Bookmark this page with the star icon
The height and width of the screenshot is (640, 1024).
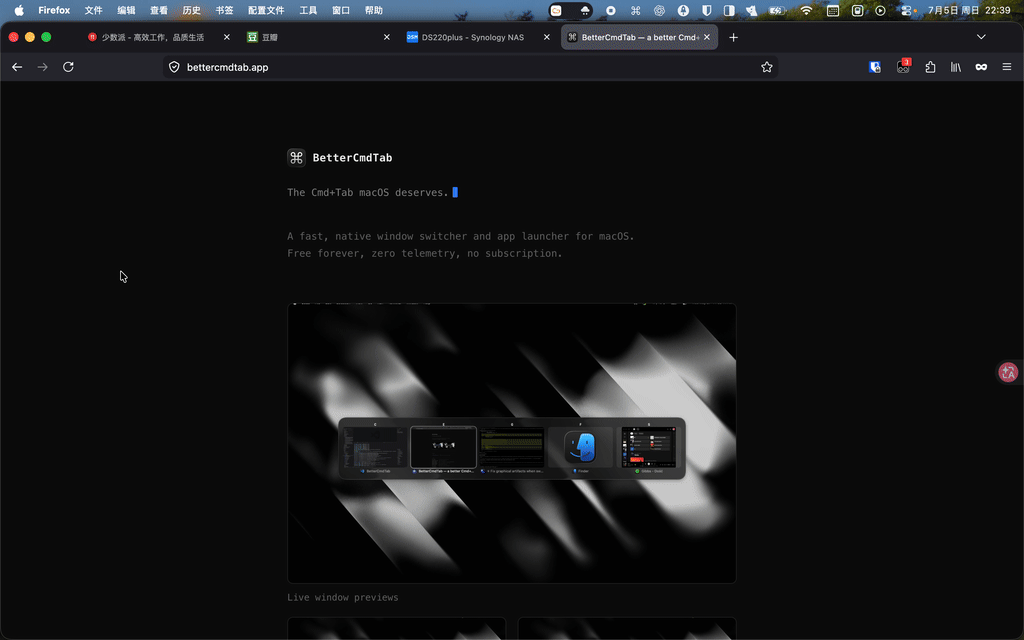(x=767, y=67)
